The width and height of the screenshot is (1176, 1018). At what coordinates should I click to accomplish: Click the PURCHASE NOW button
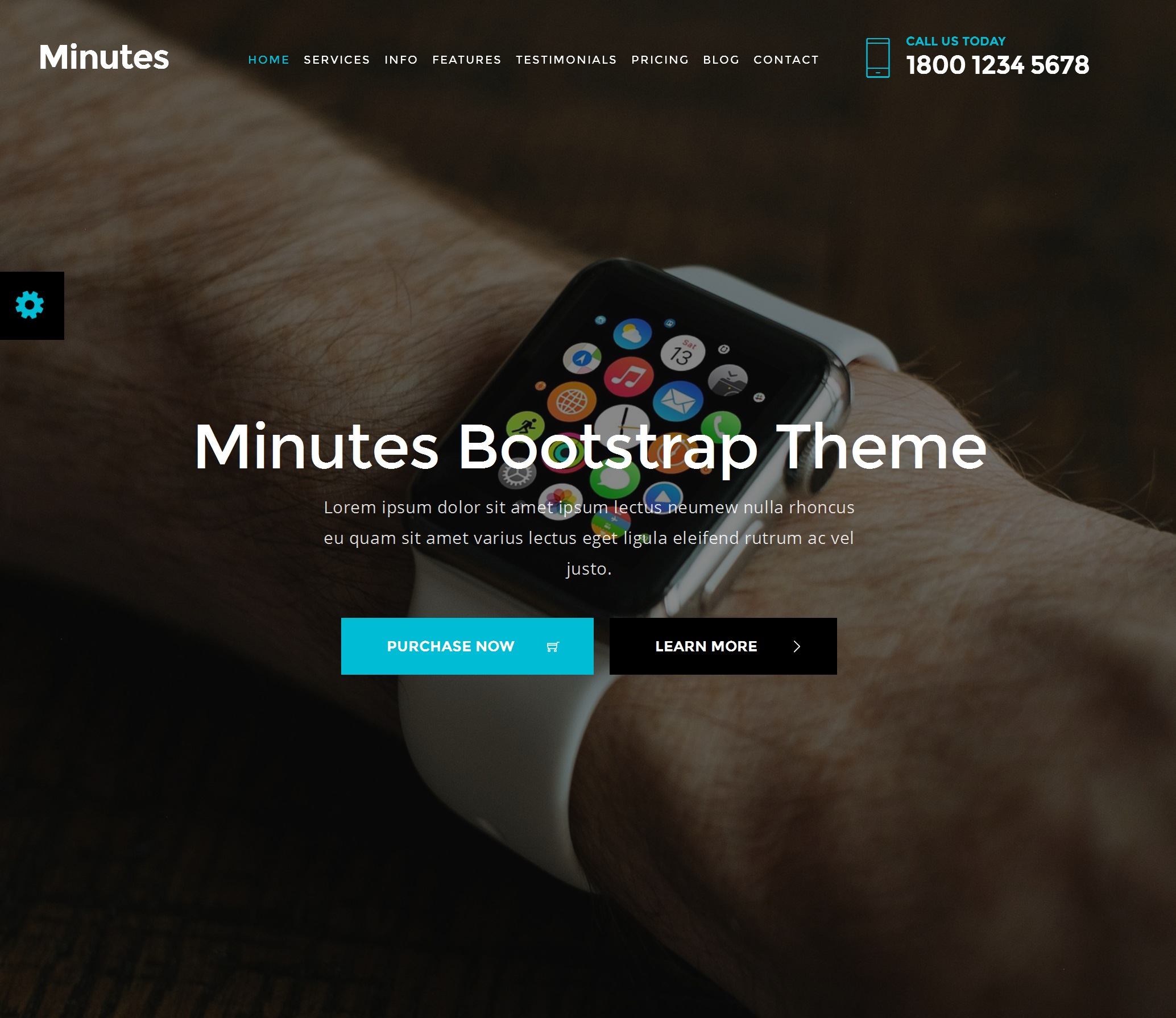(468, 645)
